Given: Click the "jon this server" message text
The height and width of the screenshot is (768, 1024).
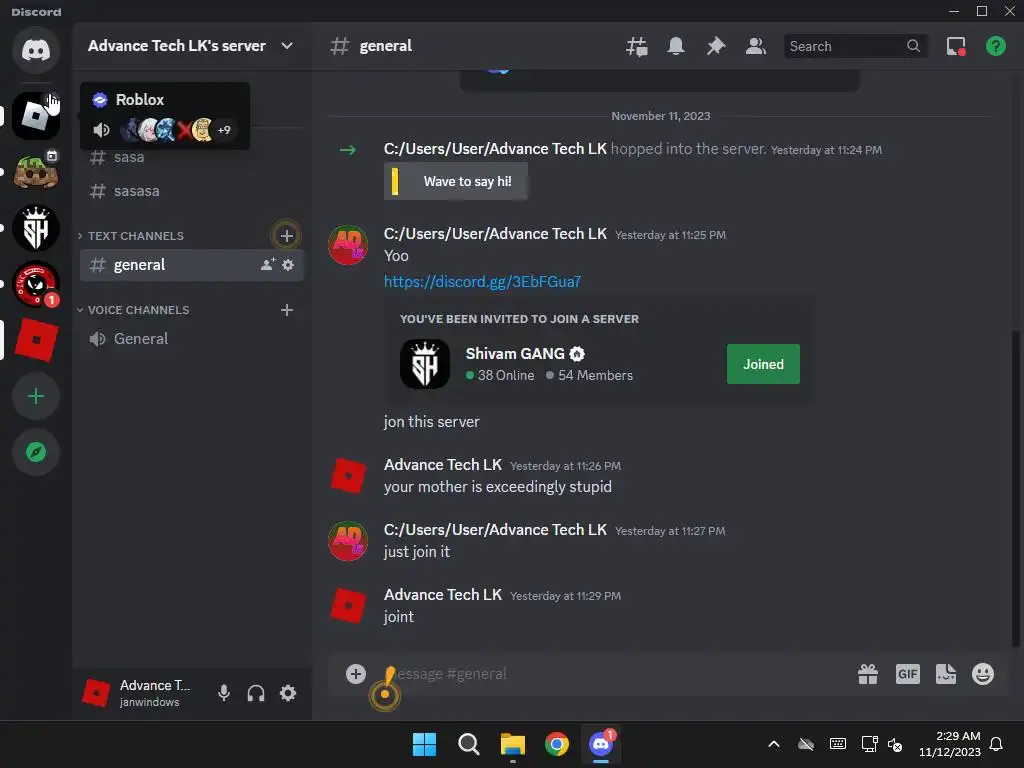Looking at the screenshot, I should point(432,422).
